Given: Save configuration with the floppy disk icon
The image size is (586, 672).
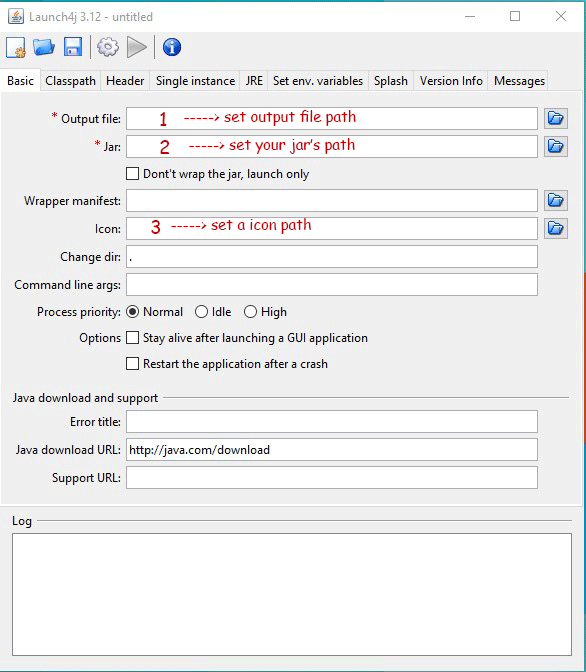Looking at the screenshot, I should pos(73,47).
